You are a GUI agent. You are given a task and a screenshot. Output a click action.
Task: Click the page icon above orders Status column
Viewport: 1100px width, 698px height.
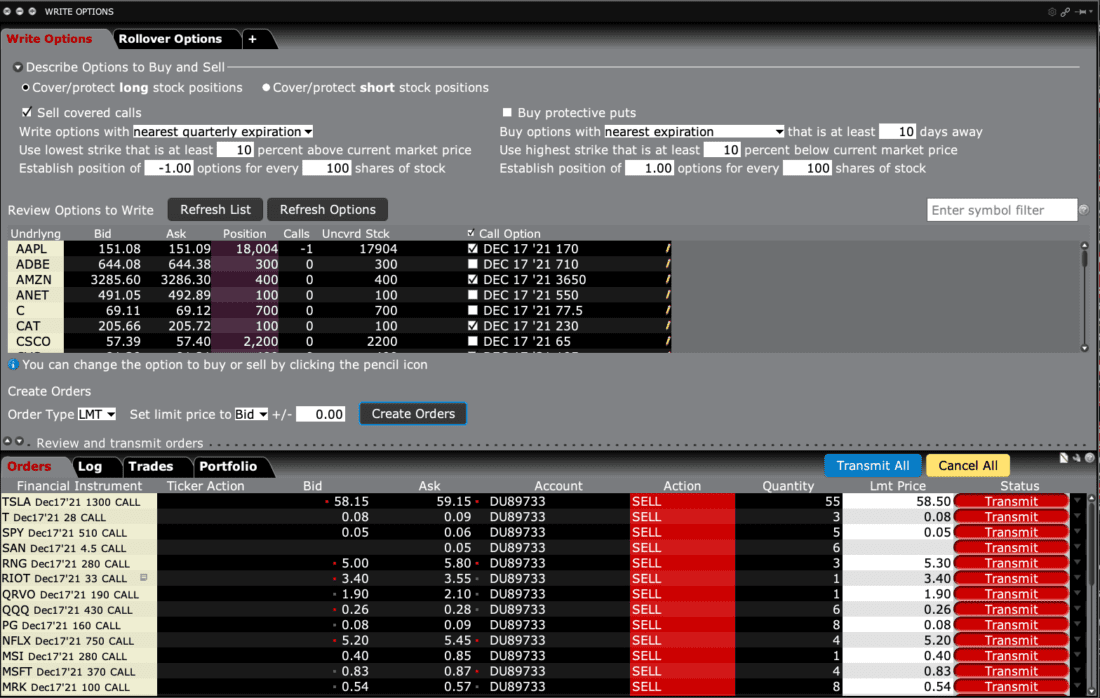(1064, 458)
